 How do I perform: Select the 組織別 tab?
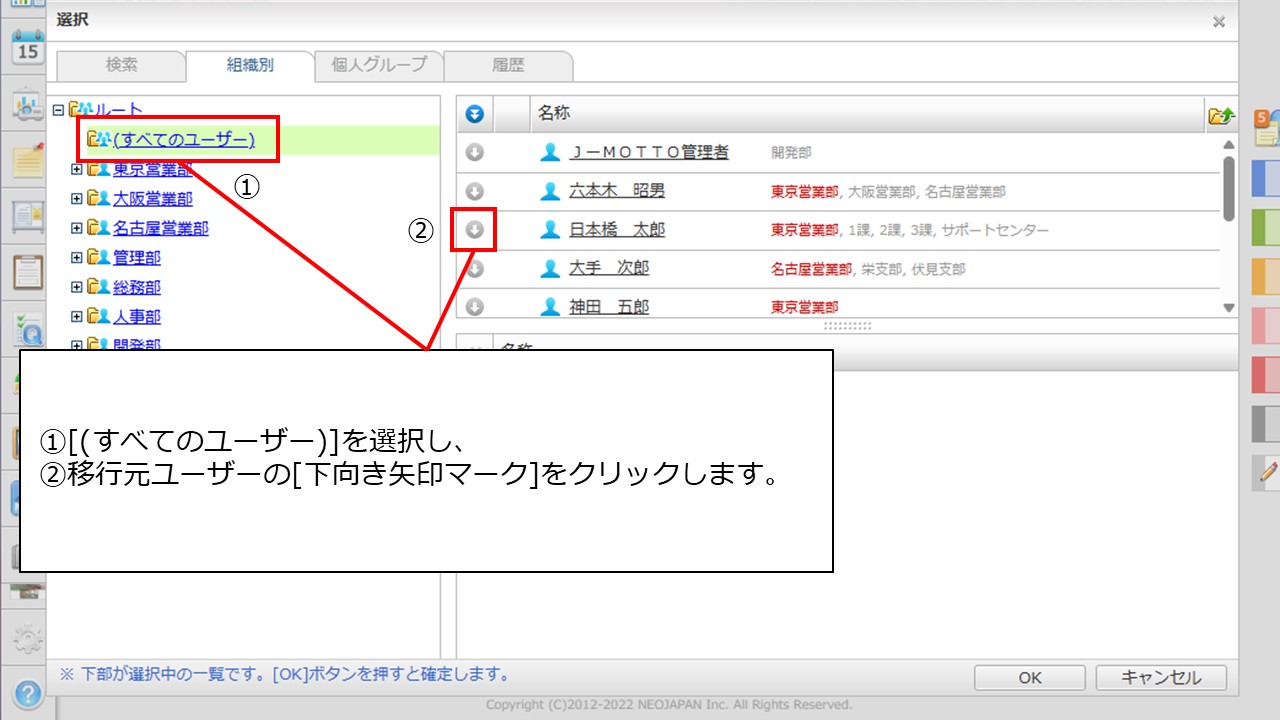(x=250, y=65)
